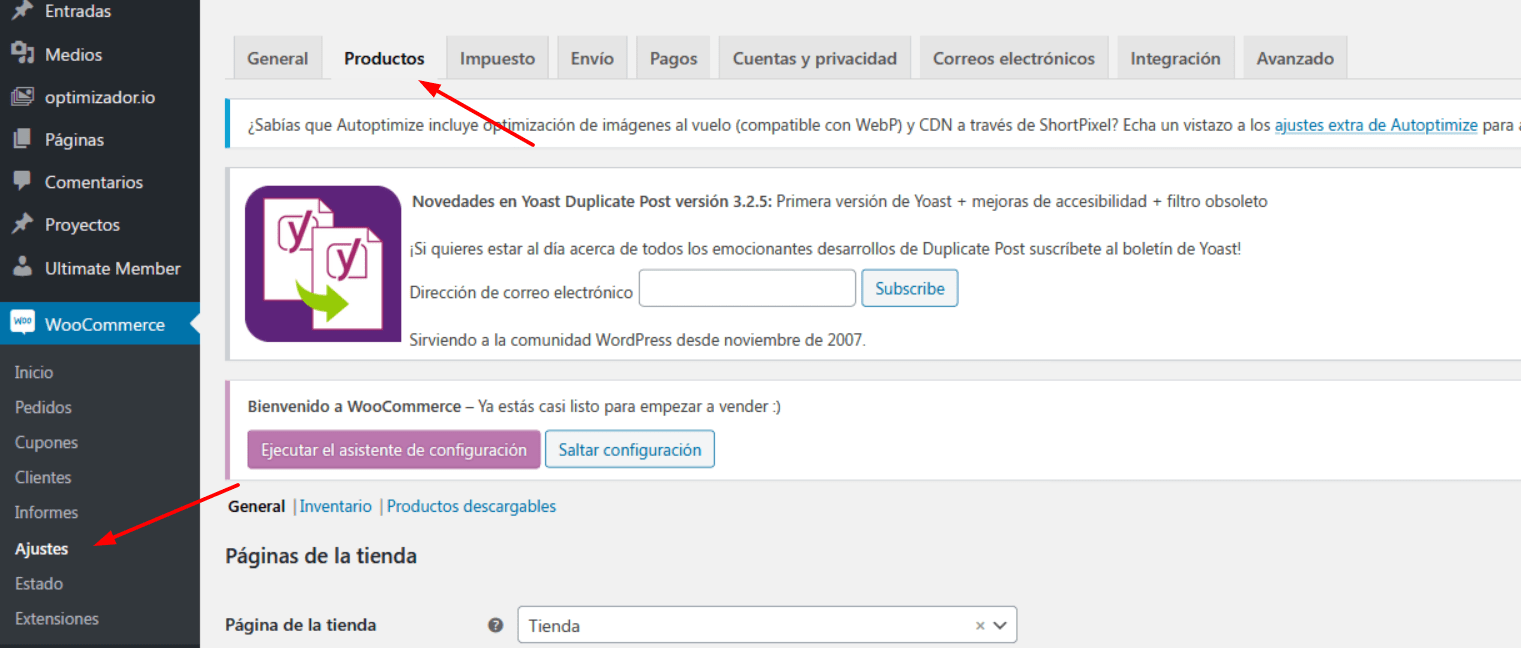Select the Productos tab

[x=384, y=58]
